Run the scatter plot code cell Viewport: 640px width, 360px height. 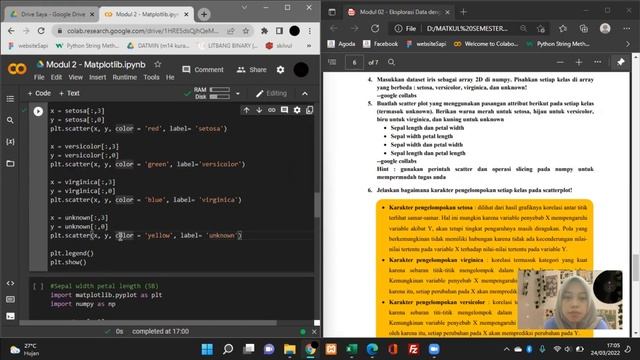38,111
